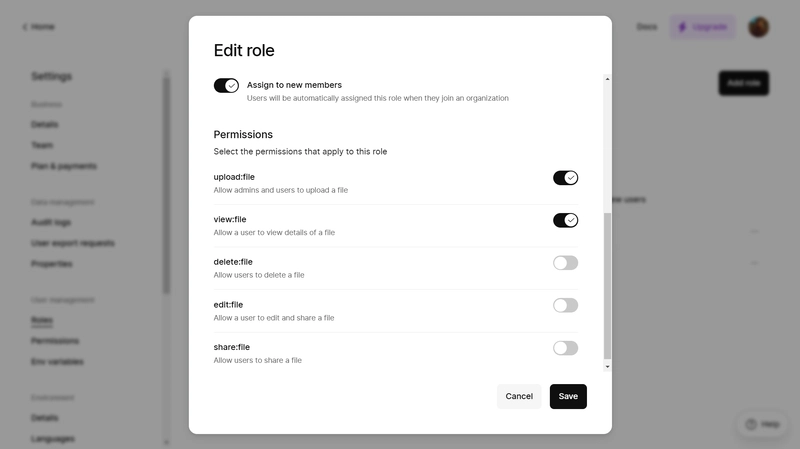The height and width of the screenshot is (449, 800).
Task: Click the sidebar scrollbar down arrow
Action: [x=166, y=442]
